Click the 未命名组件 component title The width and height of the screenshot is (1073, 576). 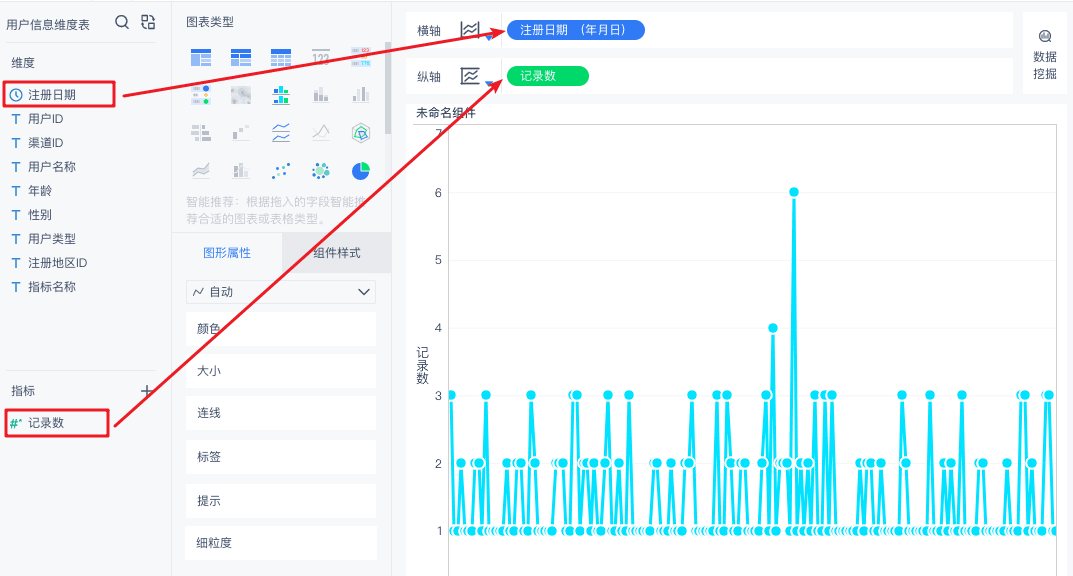(445, 113)
